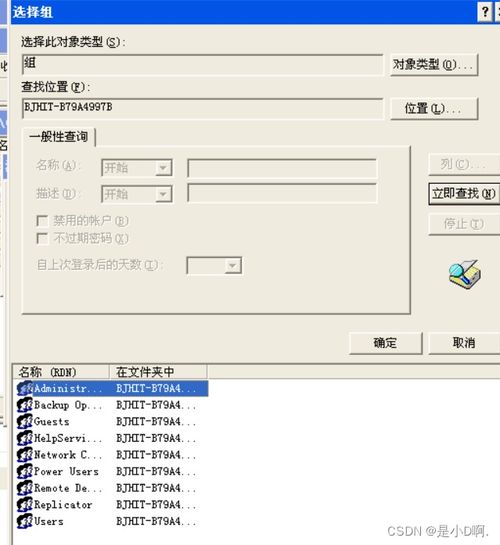Click the HelpServicesGroup icon
This screenshot has height=545, width=500.
pos(25,438)
